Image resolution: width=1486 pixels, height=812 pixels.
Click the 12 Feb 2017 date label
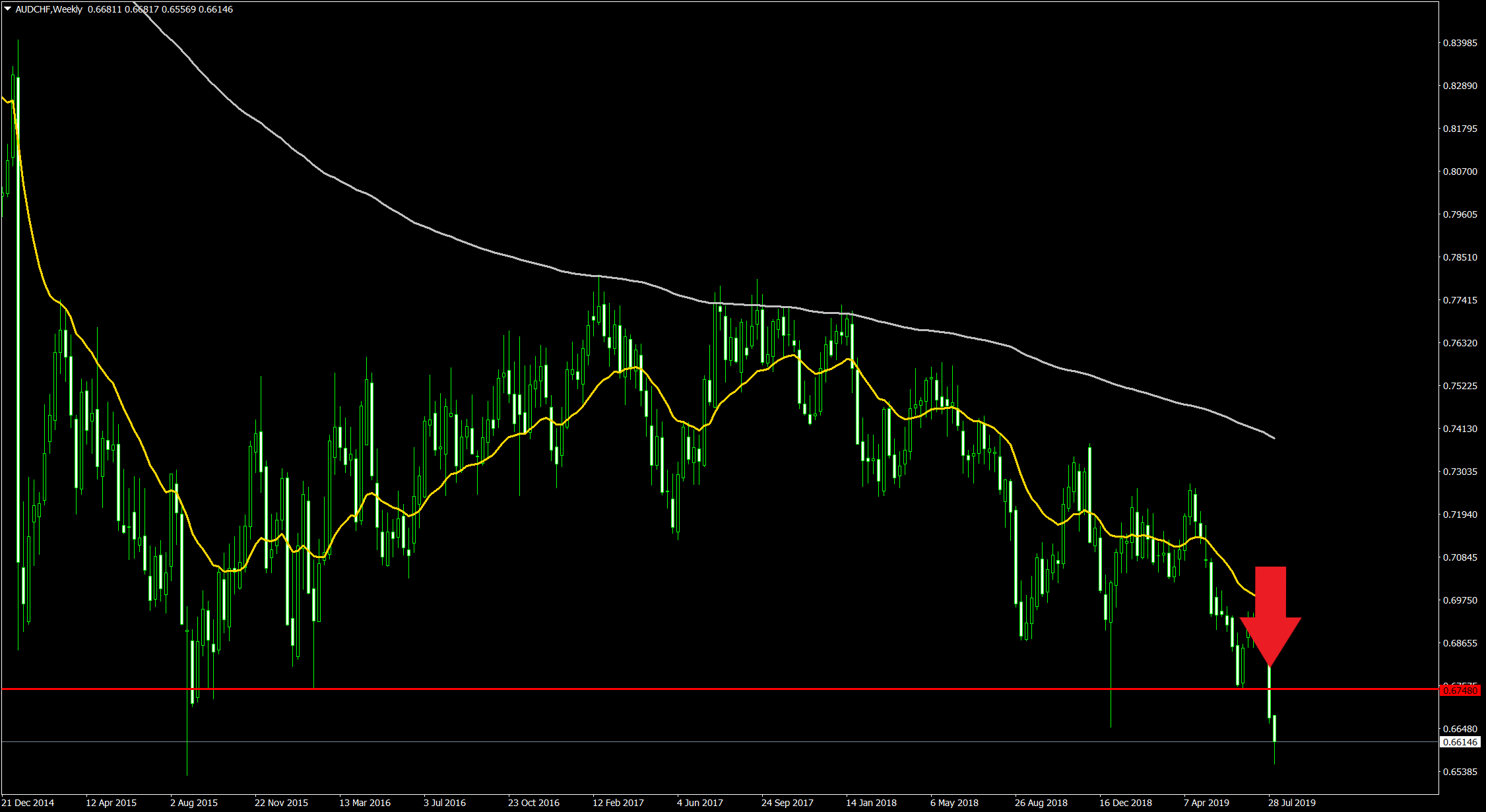(618, 803)
